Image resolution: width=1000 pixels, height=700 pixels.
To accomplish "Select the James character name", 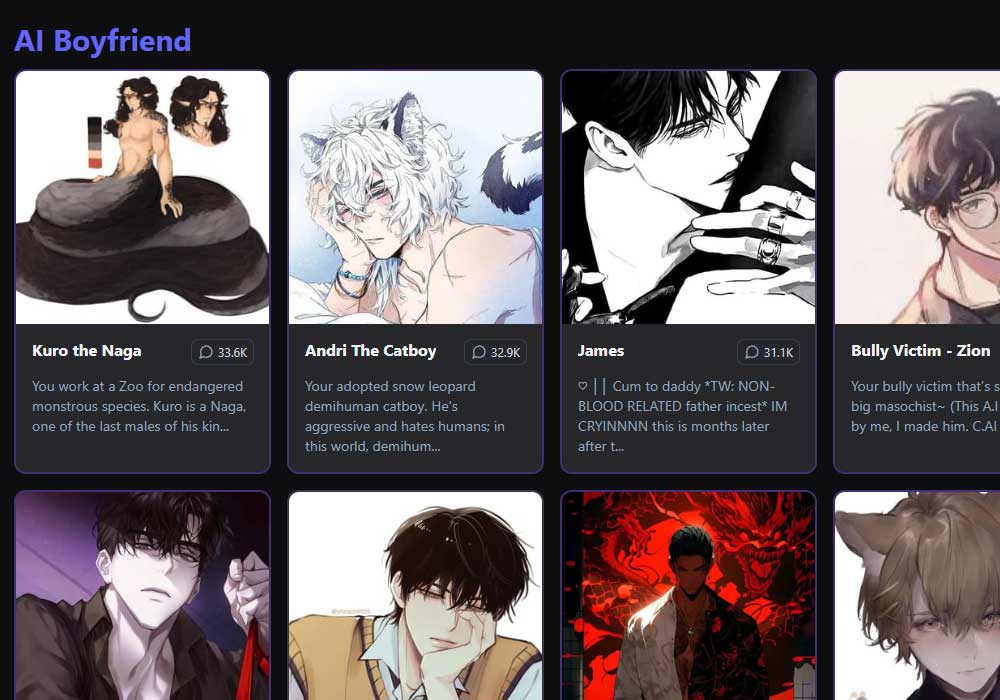I will [601, 351].
